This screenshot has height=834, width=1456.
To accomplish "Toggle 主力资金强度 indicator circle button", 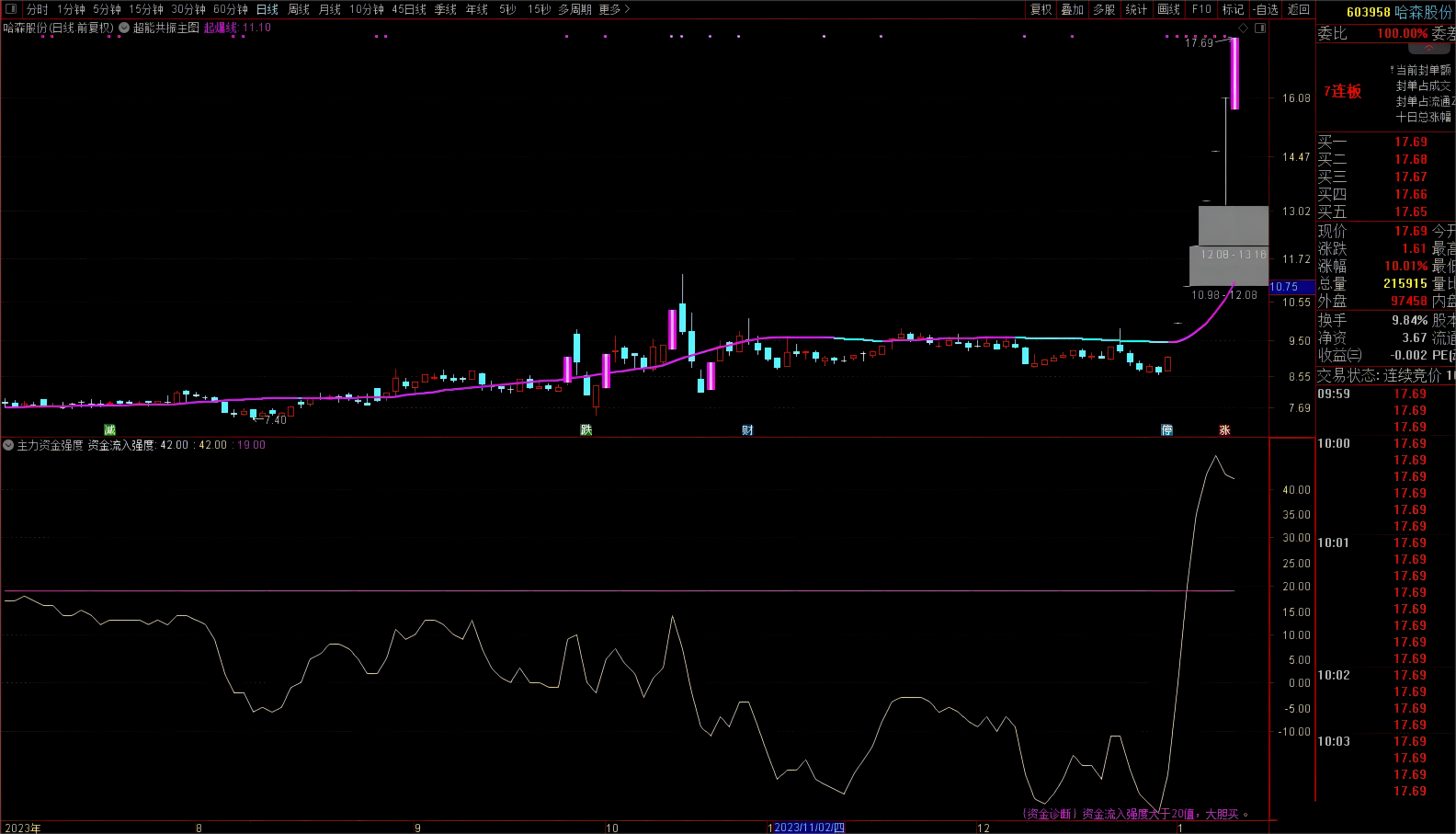I will pos(8,445).
